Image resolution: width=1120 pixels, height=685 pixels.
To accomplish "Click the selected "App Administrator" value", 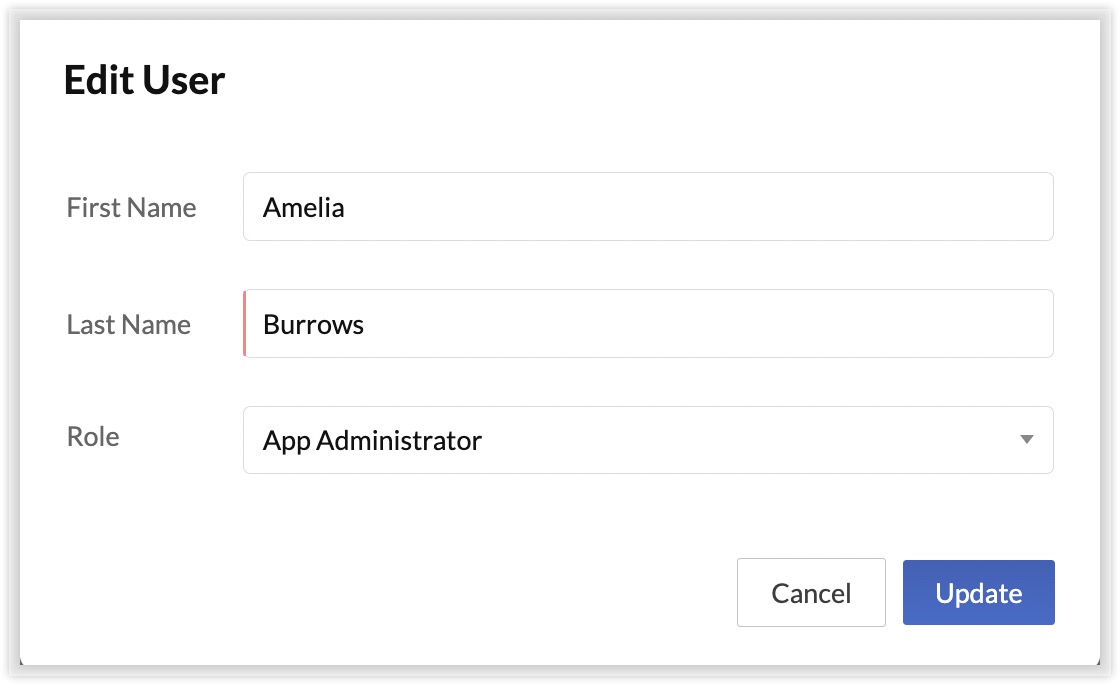I will click(x=372, y=441).
